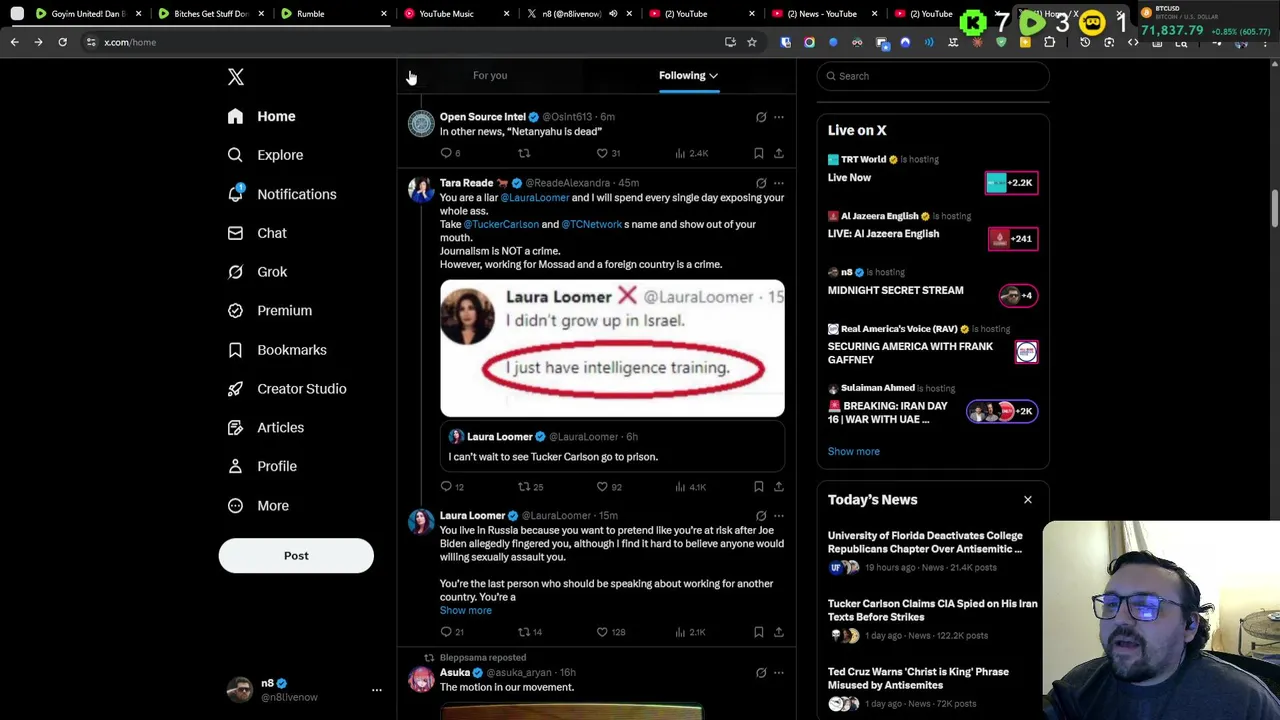Screen dimensions: 1280x720
Task: Open the Home section
Action: (x=261, y=116)
